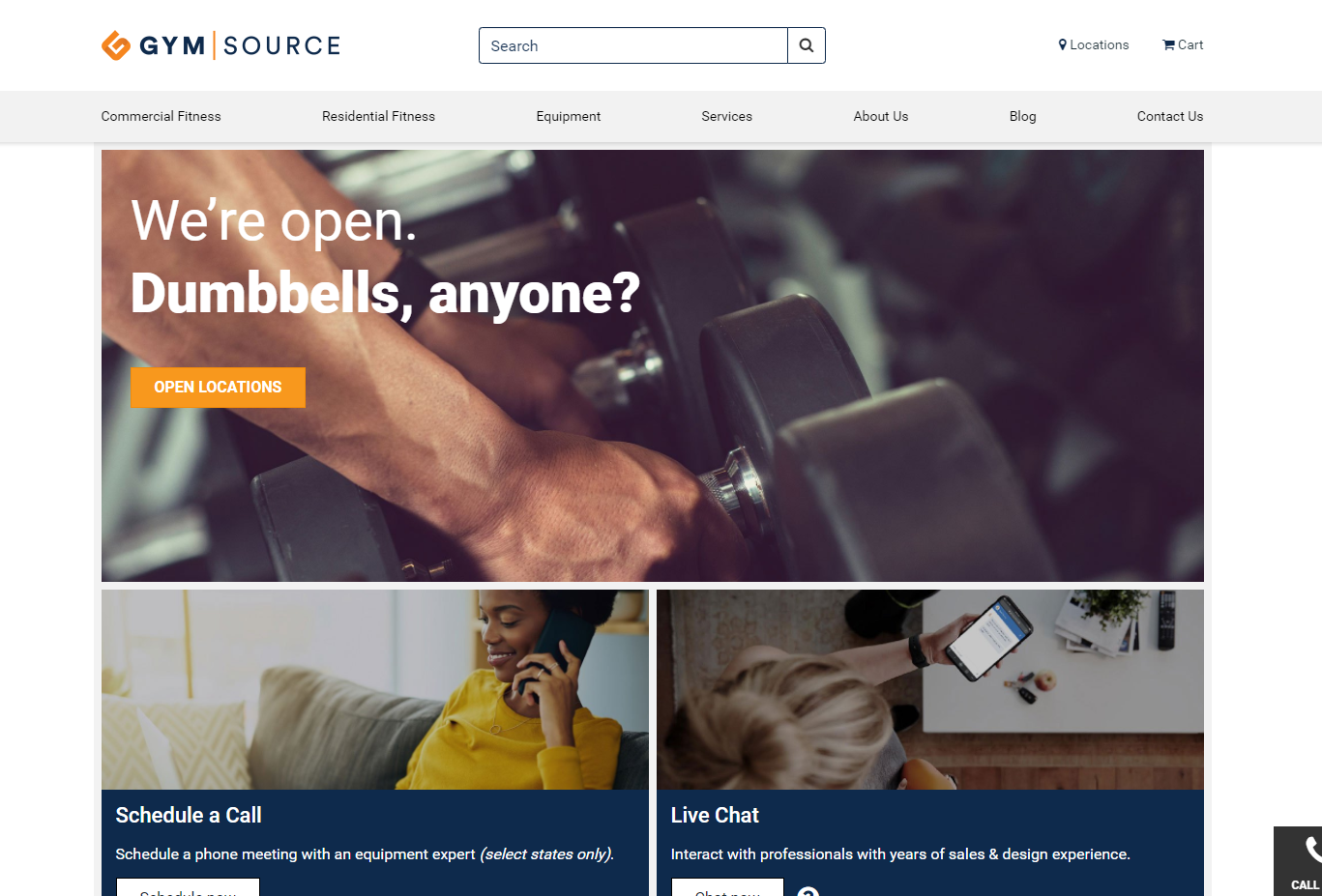Open the Commercial Fitness menu

(x=162, y=116)
